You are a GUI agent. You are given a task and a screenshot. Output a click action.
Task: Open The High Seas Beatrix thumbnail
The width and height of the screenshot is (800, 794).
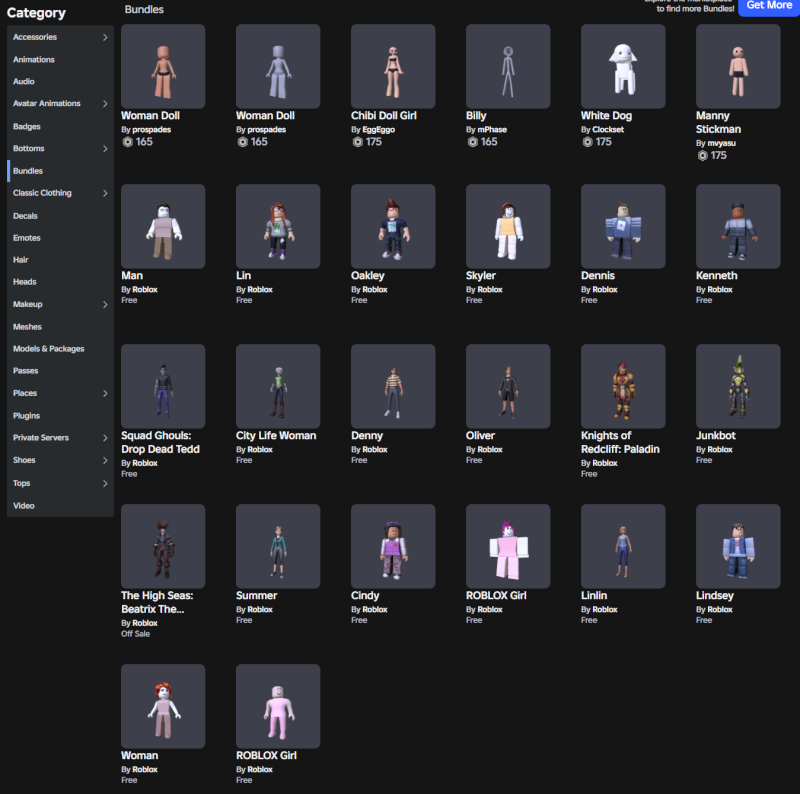pos(163,546)
